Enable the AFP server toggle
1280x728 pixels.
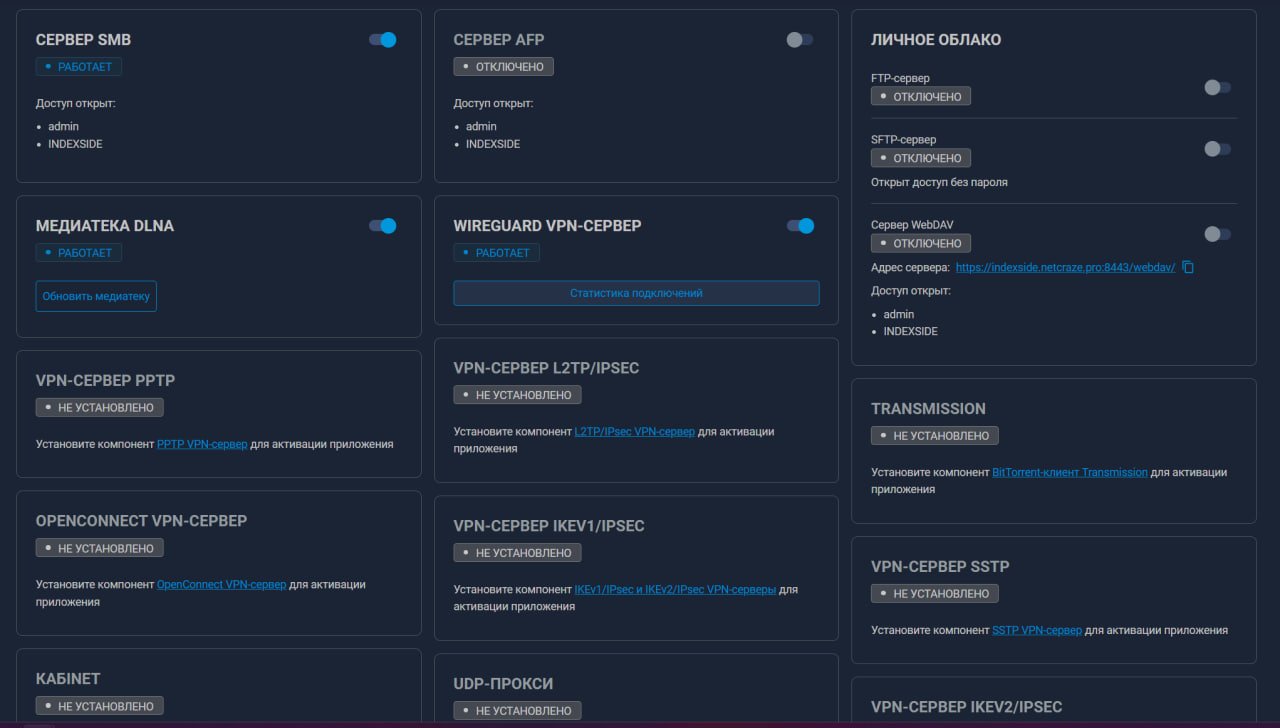pyautogui.click(x=799, y=40)
